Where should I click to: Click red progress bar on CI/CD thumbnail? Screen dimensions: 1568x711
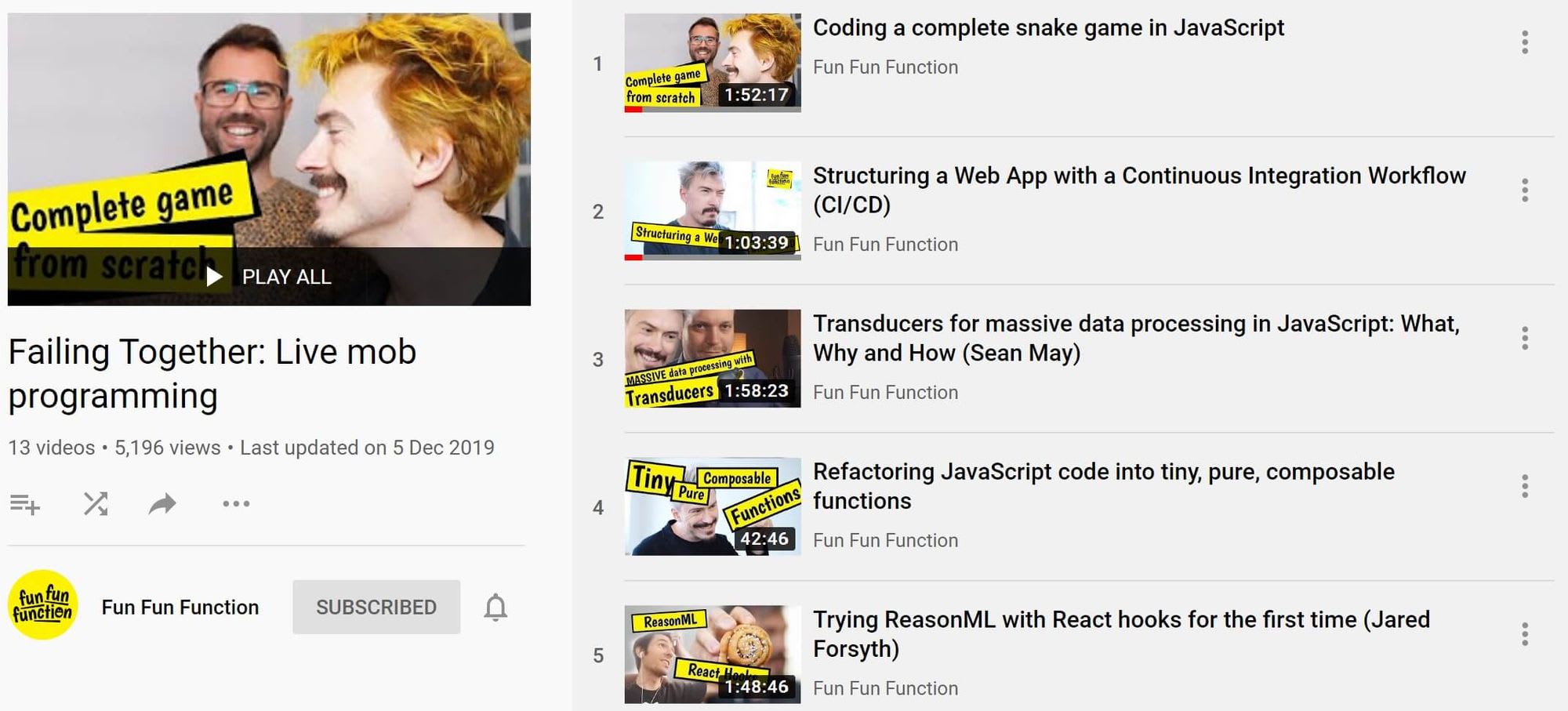point(633,258)
